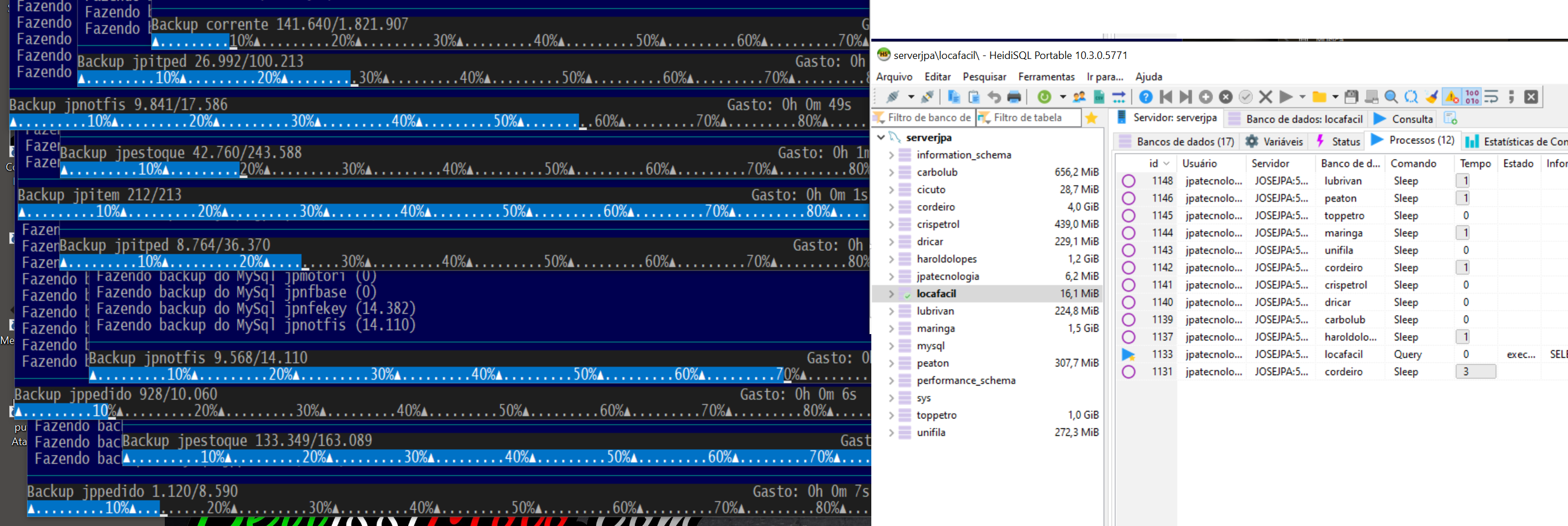
Task: Toggle the word wrap toolbar button
Action: coord(1492,97)
